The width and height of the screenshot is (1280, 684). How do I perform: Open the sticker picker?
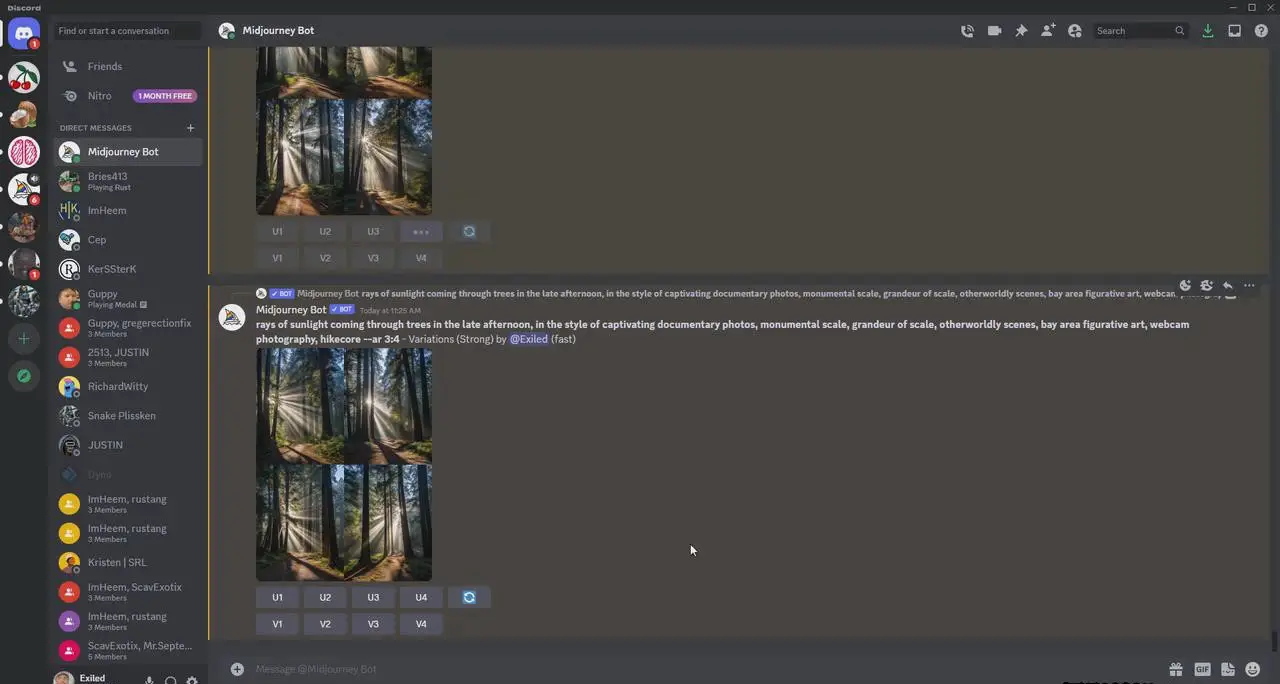[x=1228, y=669]
